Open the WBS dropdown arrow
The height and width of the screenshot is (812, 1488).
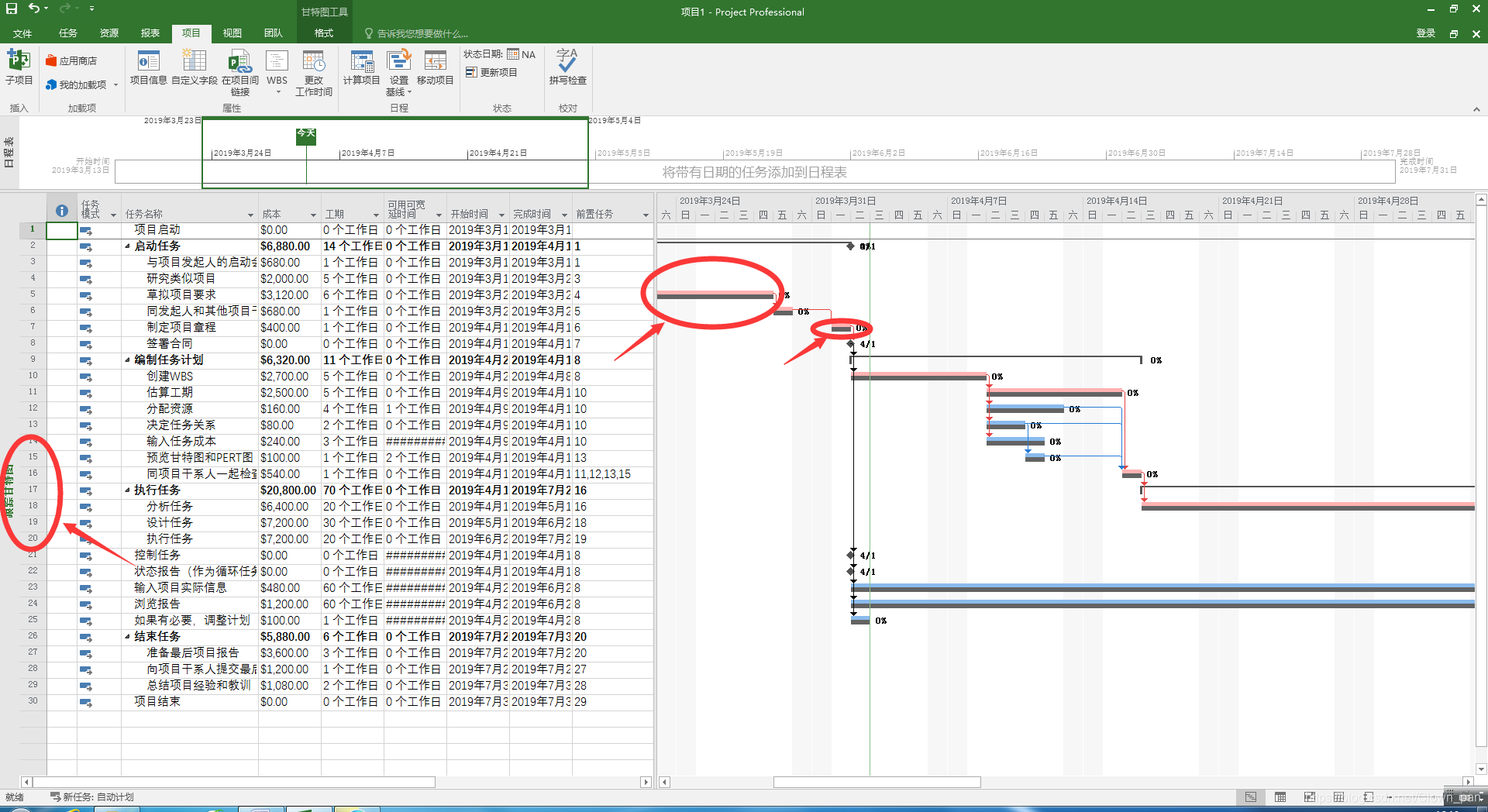278,92
